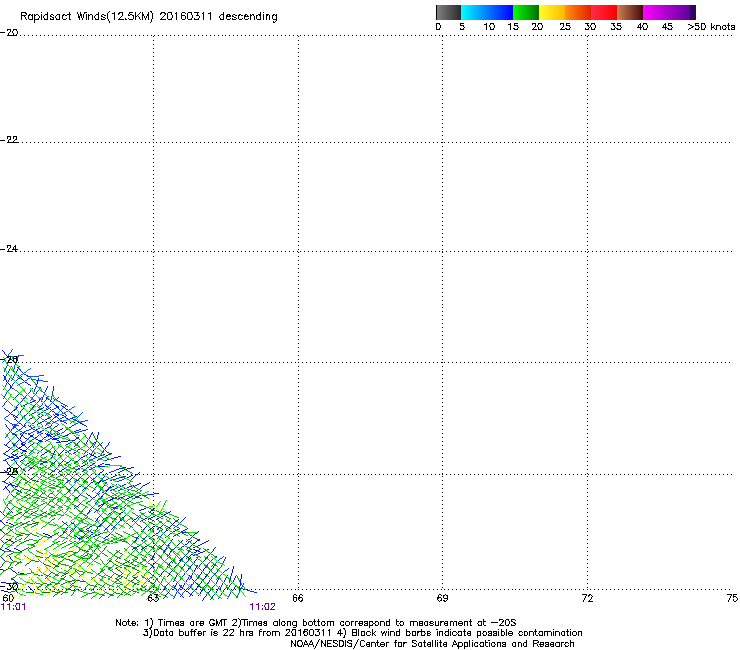Click the purple '11:02' swath time label
This screenshot has width=740, height=650.
(x=262, y=607)
